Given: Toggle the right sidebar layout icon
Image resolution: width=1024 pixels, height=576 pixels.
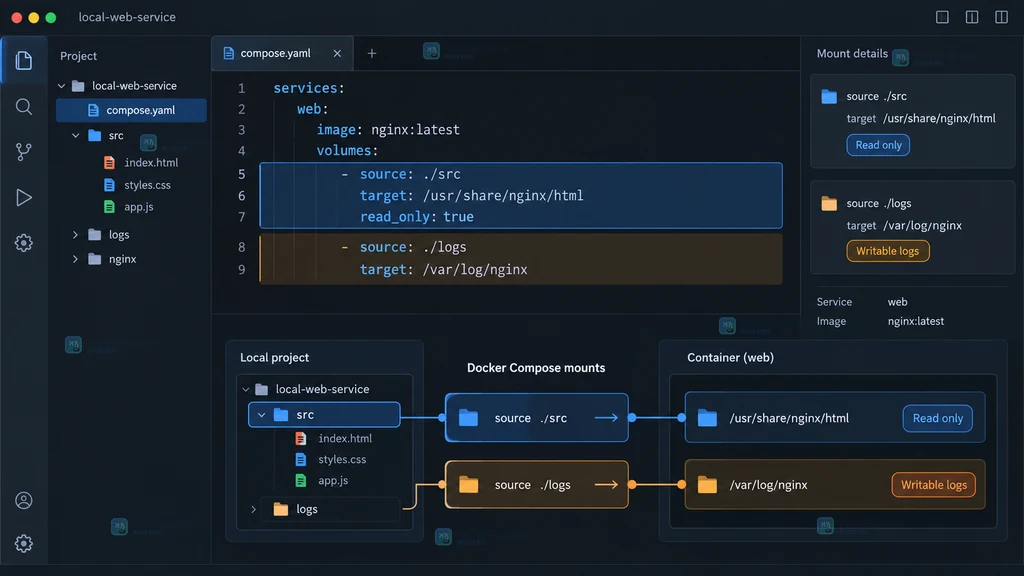Looking at the screenshot, I should 1001,17.
